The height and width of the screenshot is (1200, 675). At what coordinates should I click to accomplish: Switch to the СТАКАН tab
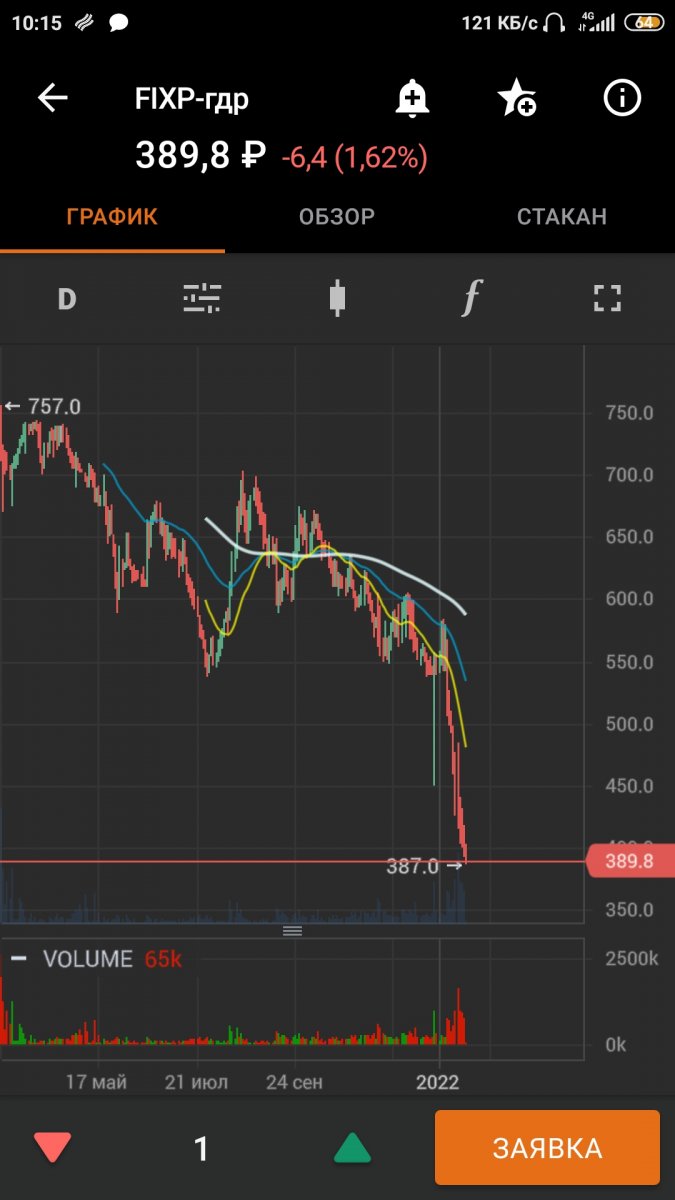pyautogui.click(x=561, y=217)
